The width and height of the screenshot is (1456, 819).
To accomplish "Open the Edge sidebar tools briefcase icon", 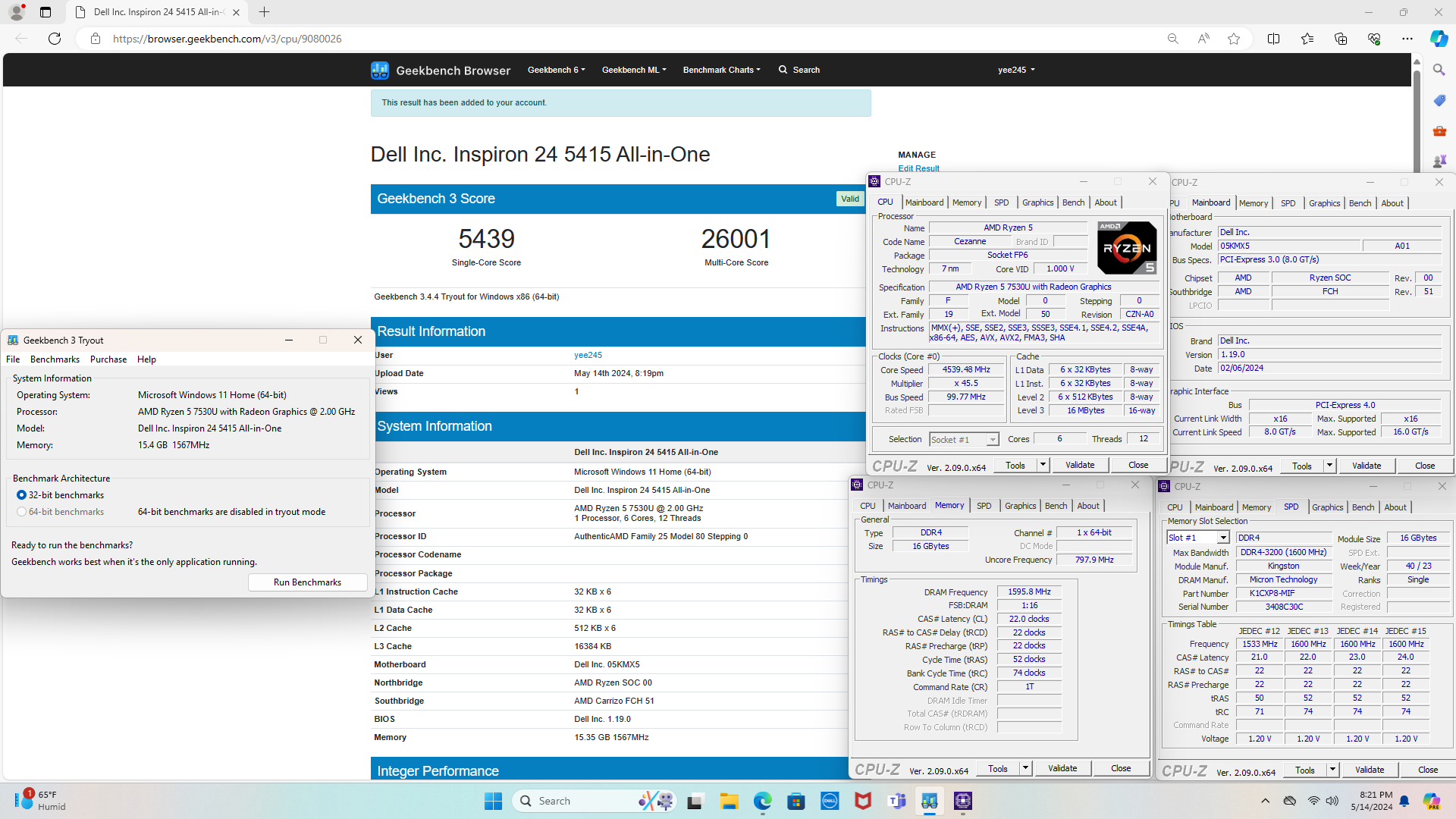I will point(1439,130).
